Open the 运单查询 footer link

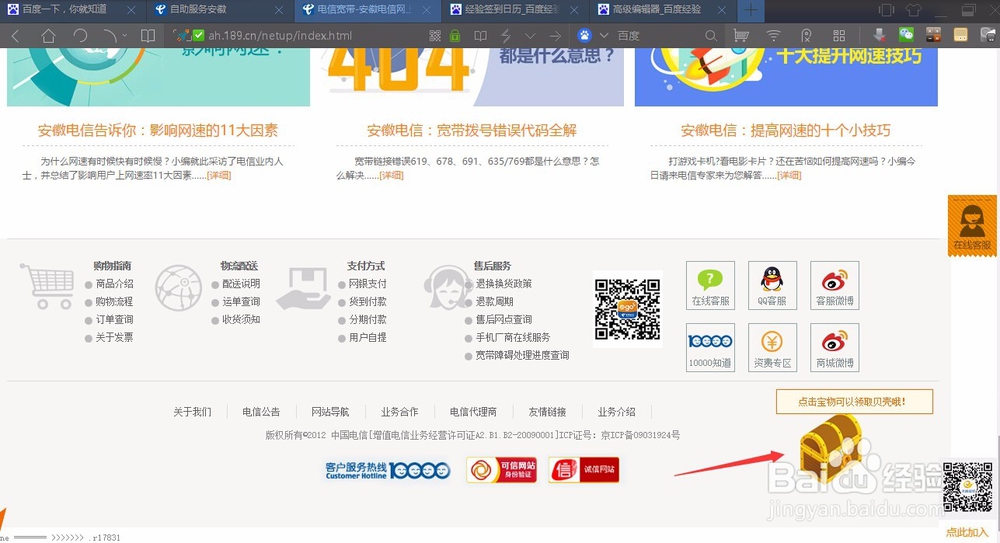point(241,302)
